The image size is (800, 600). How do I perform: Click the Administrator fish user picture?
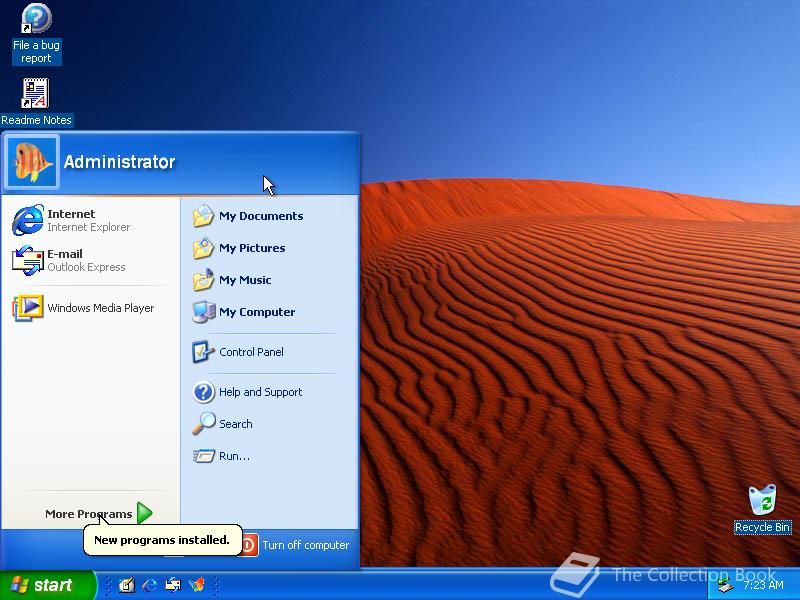pos(32,162)
